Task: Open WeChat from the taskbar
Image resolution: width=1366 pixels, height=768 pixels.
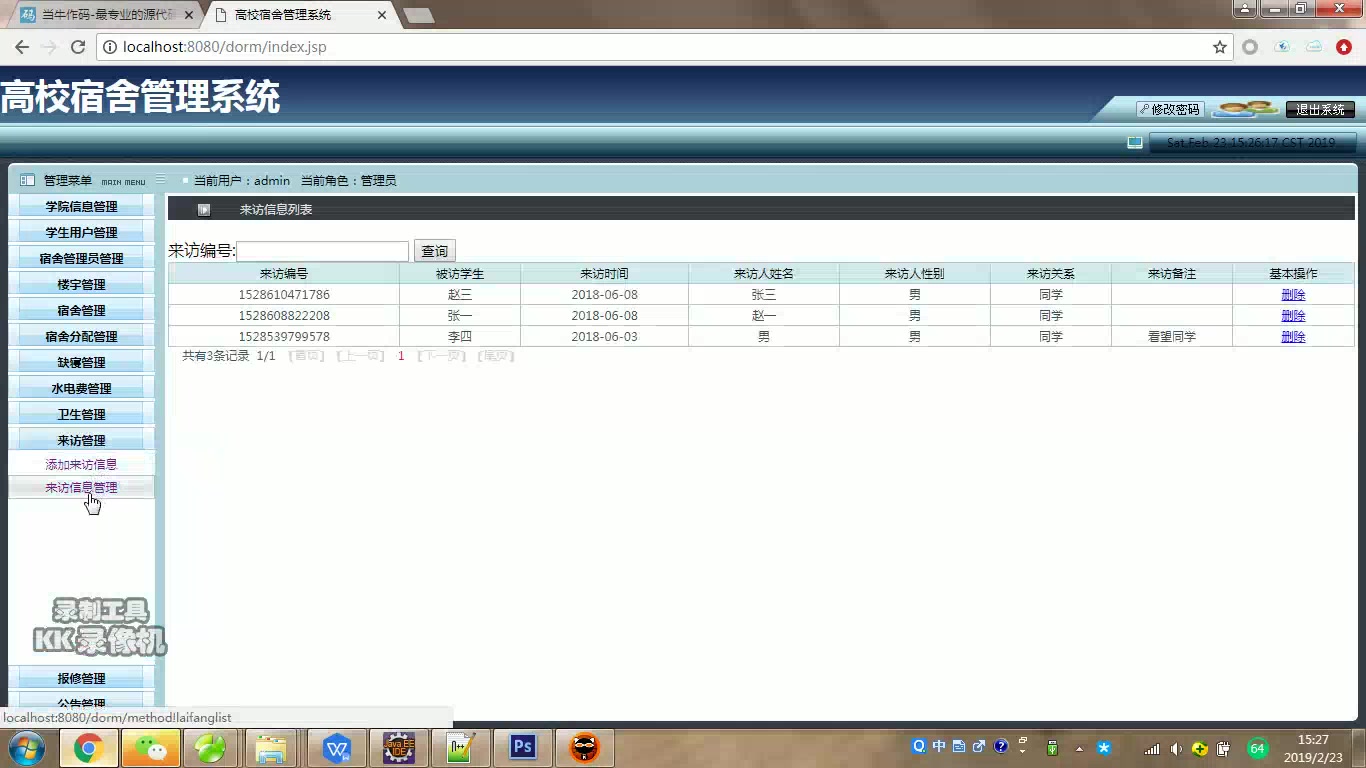Action: 151,748
